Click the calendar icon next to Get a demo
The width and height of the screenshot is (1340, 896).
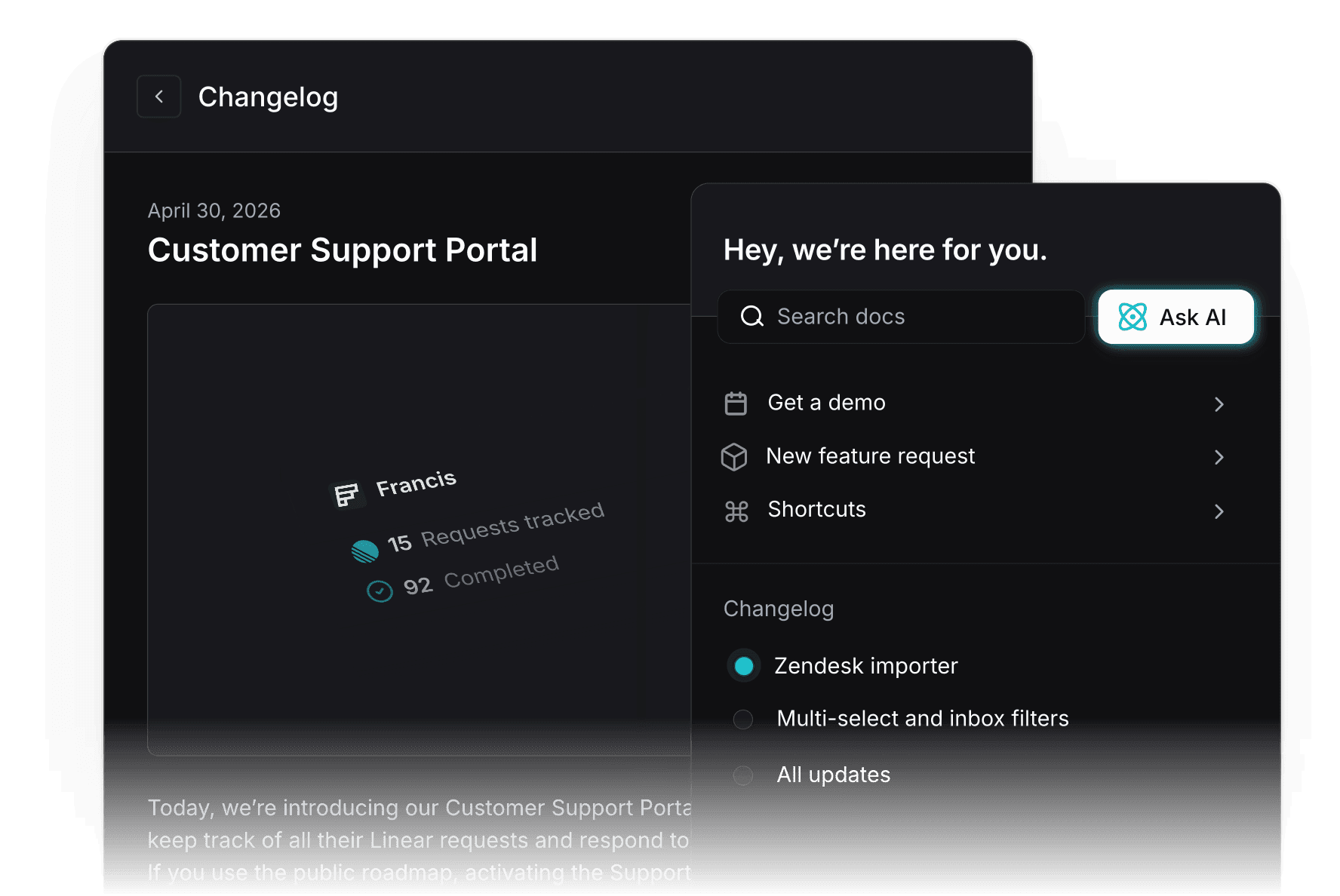pos(736,403)
